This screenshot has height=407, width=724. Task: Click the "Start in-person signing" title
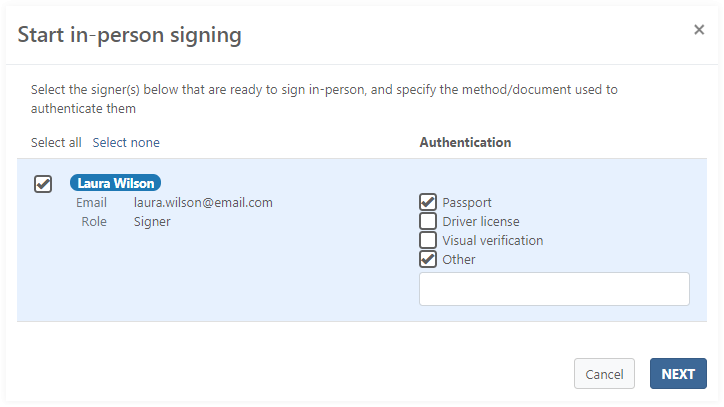[x=130, y=35]
